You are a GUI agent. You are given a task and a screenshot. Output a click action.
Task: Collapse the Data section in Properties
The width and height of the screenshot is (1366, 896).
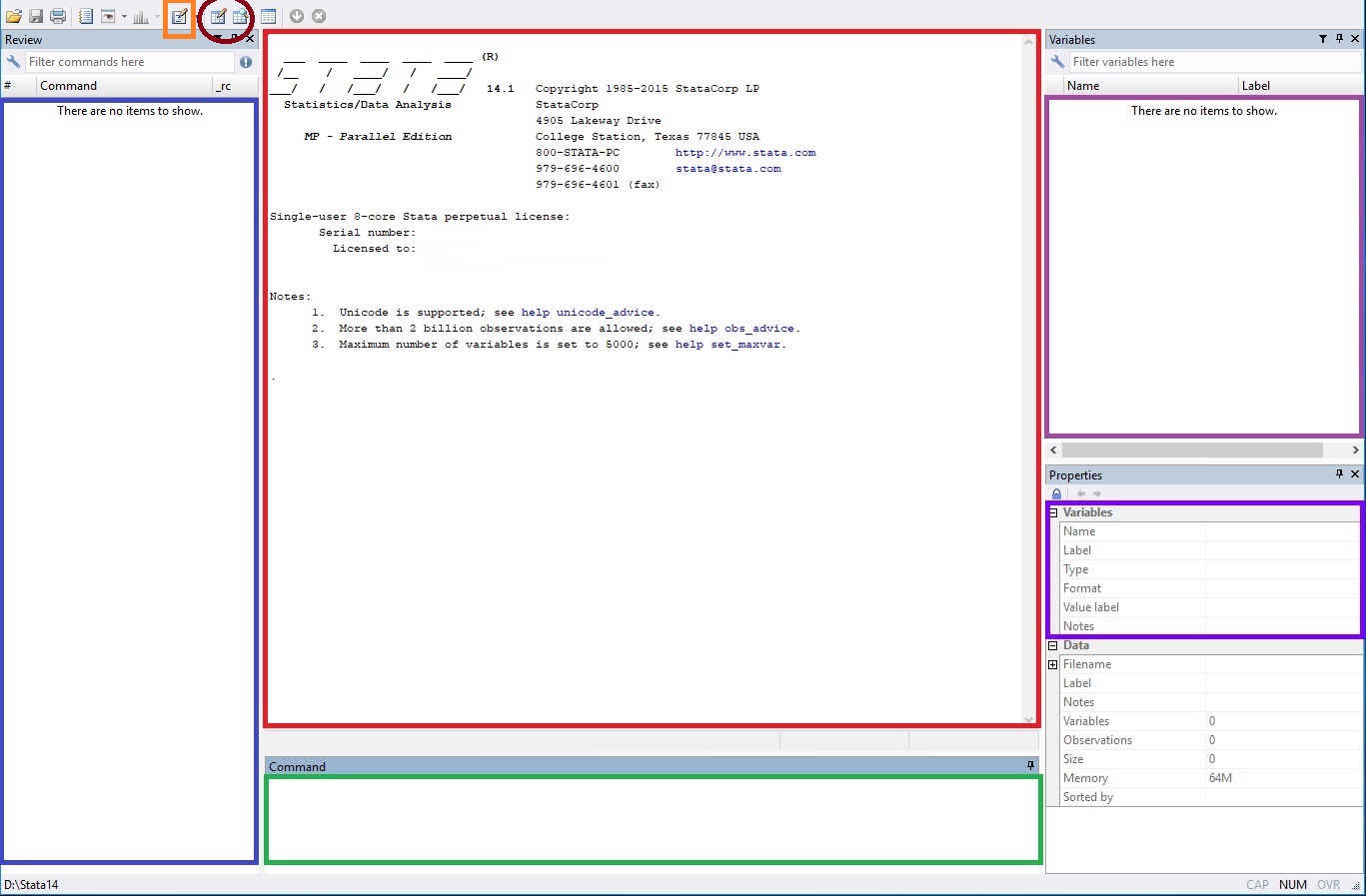[x=1053, y=645]
